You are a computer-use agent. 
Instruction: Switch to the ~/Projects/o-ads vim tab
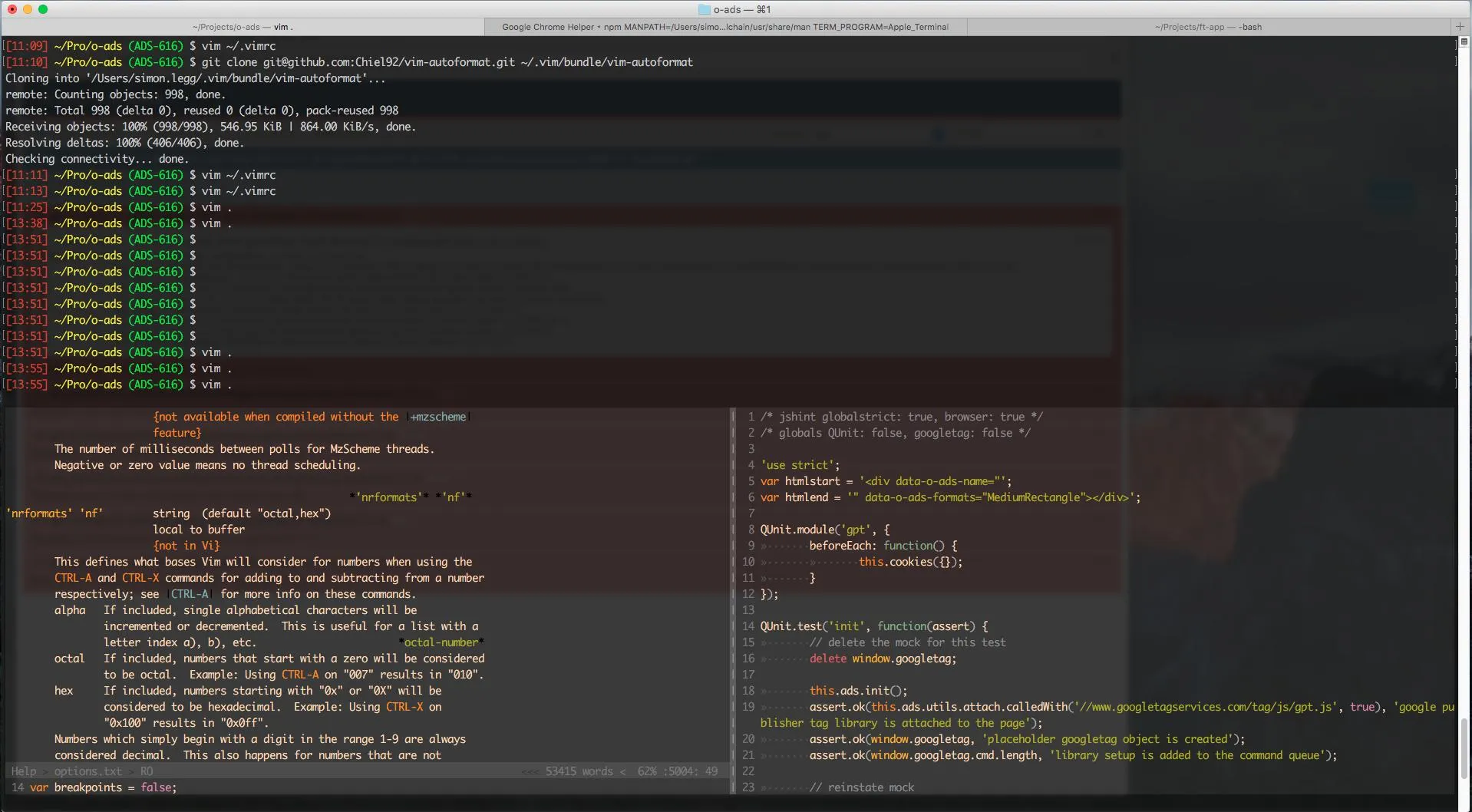pyautogui.click(x=243, y=27)
